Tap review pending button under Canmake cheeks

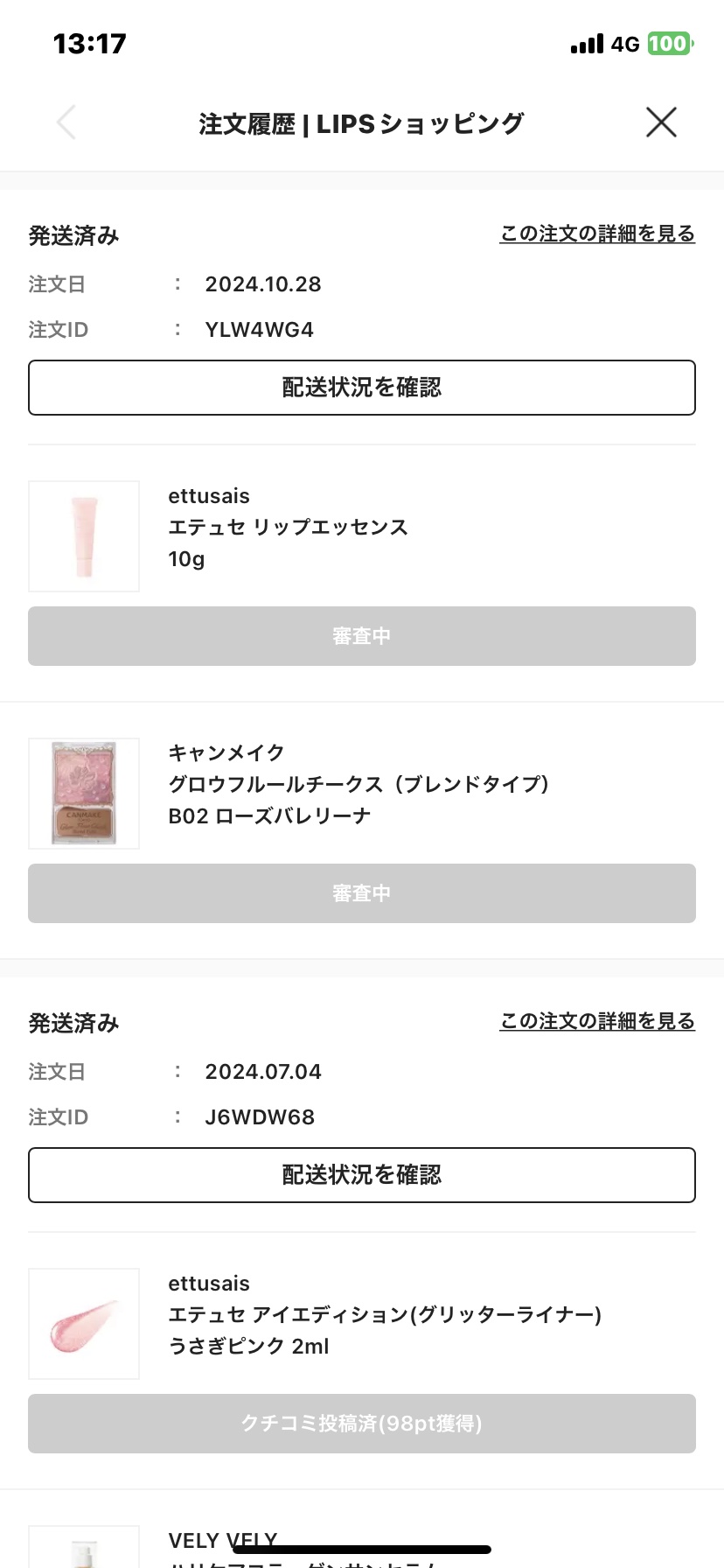[x=362, y=893]
